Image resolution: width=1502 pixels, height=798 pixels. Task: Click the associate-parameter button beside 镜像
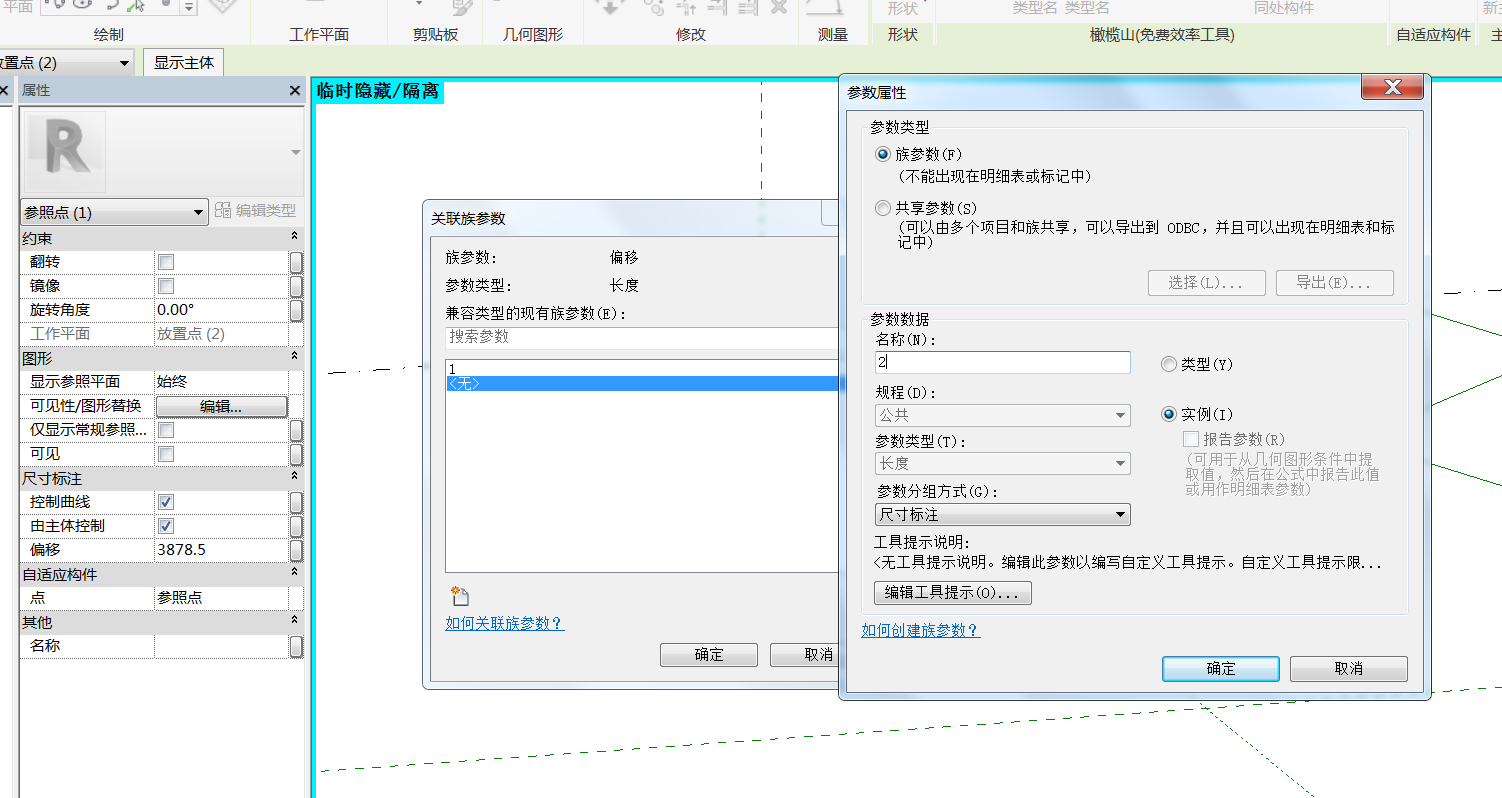(x=296, y=286)
